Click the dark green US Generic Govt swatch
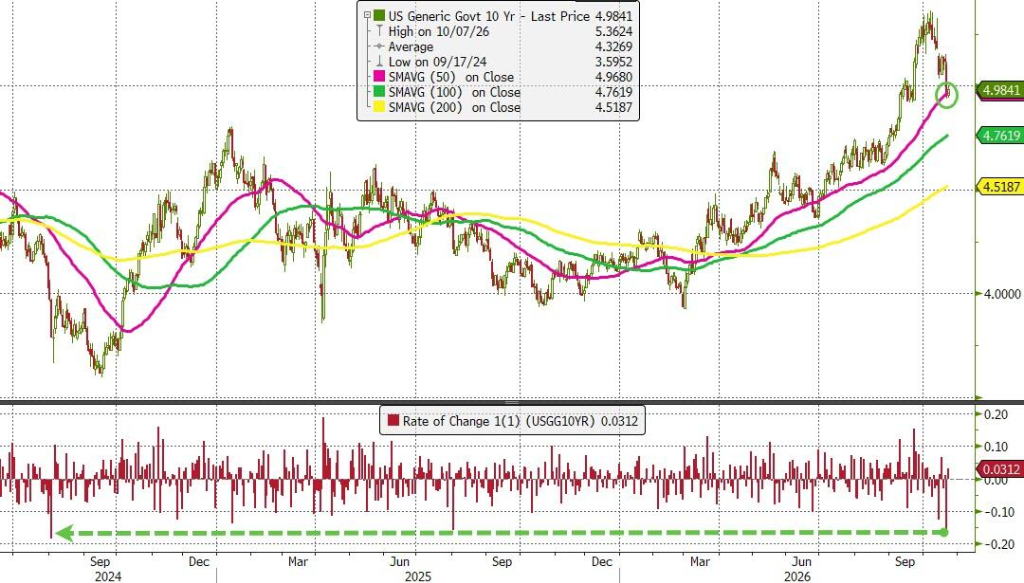 coord(379,16)
